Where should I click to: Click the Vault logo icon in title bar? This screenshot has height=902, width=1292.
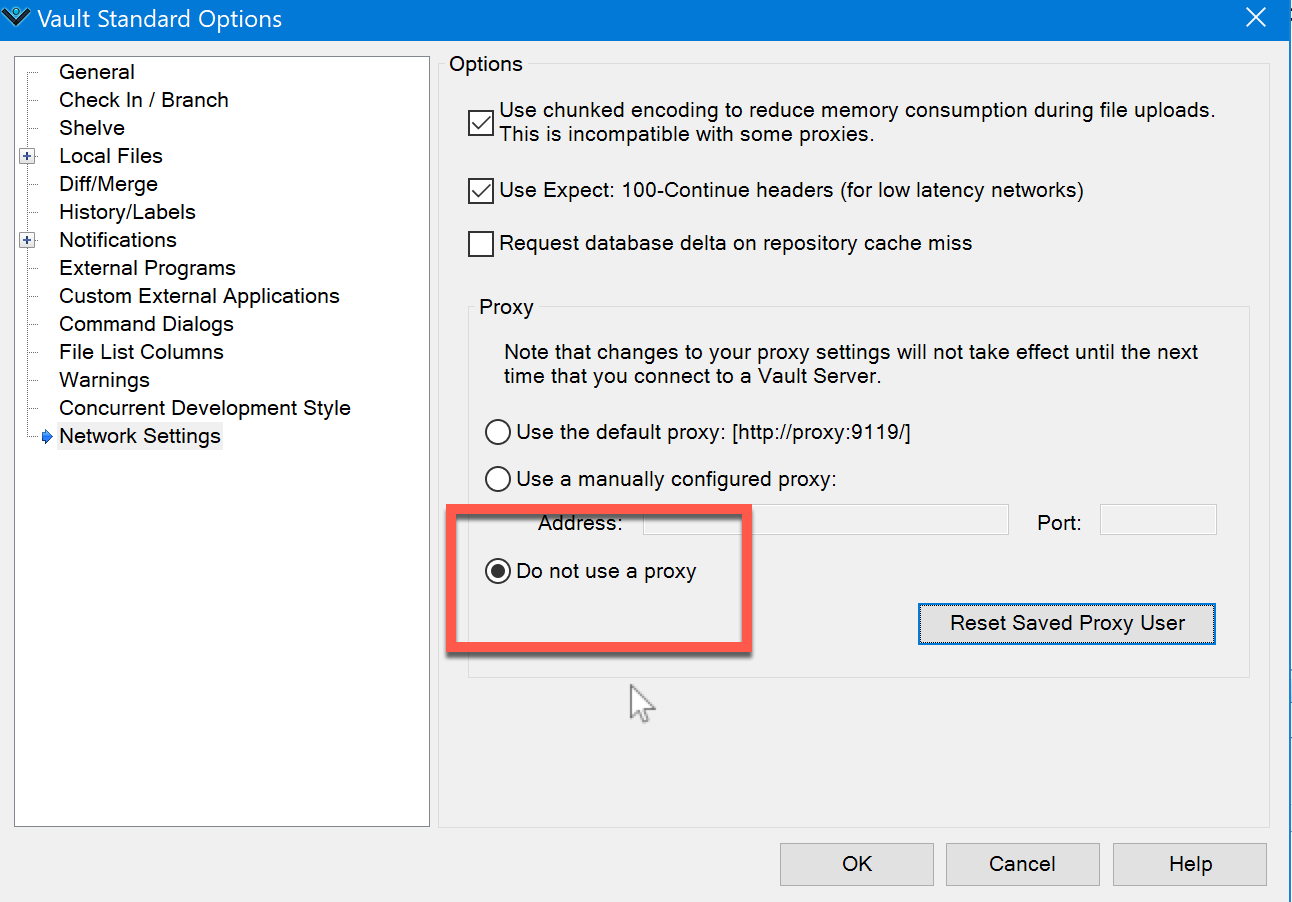[x=18, y=18]
